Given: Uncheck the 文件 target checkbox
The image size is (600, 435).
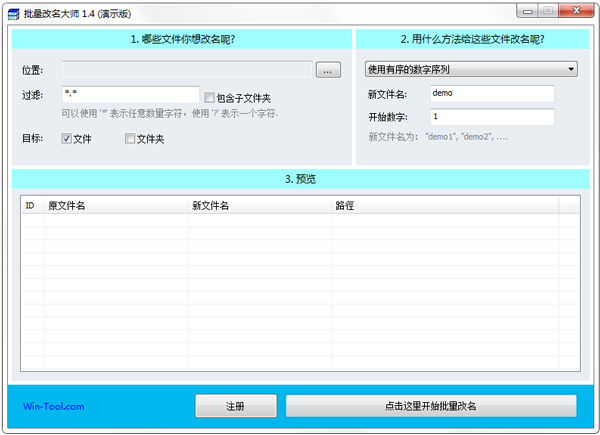Looking at the screenshot, I should [67, 139].
